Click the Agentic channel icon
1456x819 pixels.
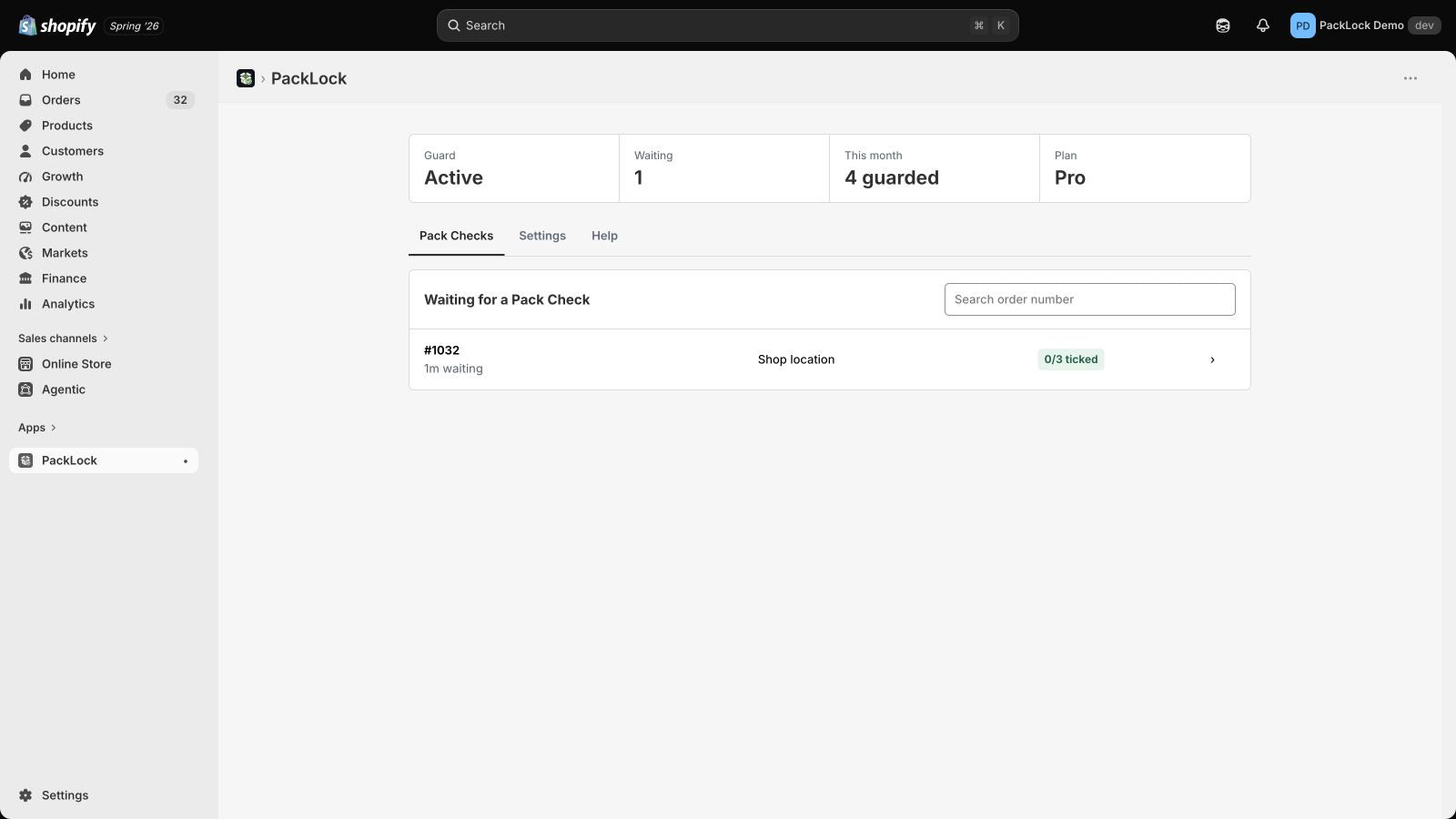pos(25,389)
